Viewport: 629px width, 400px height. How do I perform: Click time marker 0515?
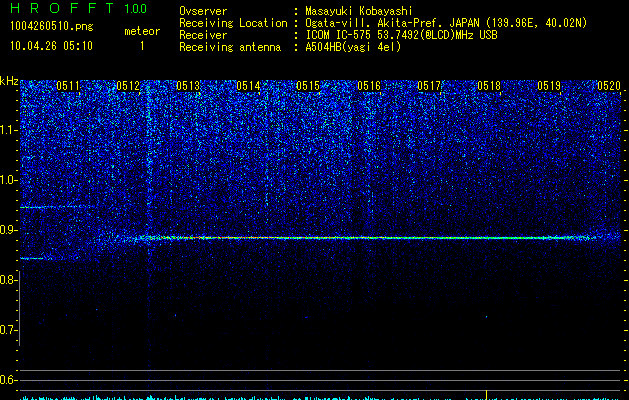(x=308, y=86)
